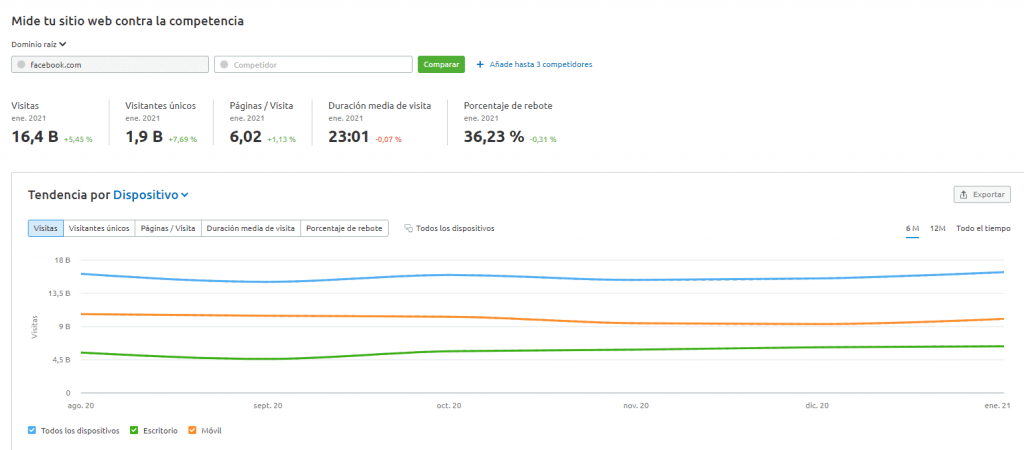Click the Exportar button
The width and height of the screenshot is (1024, 450).
pyautogui.click(x=982, y=195)
